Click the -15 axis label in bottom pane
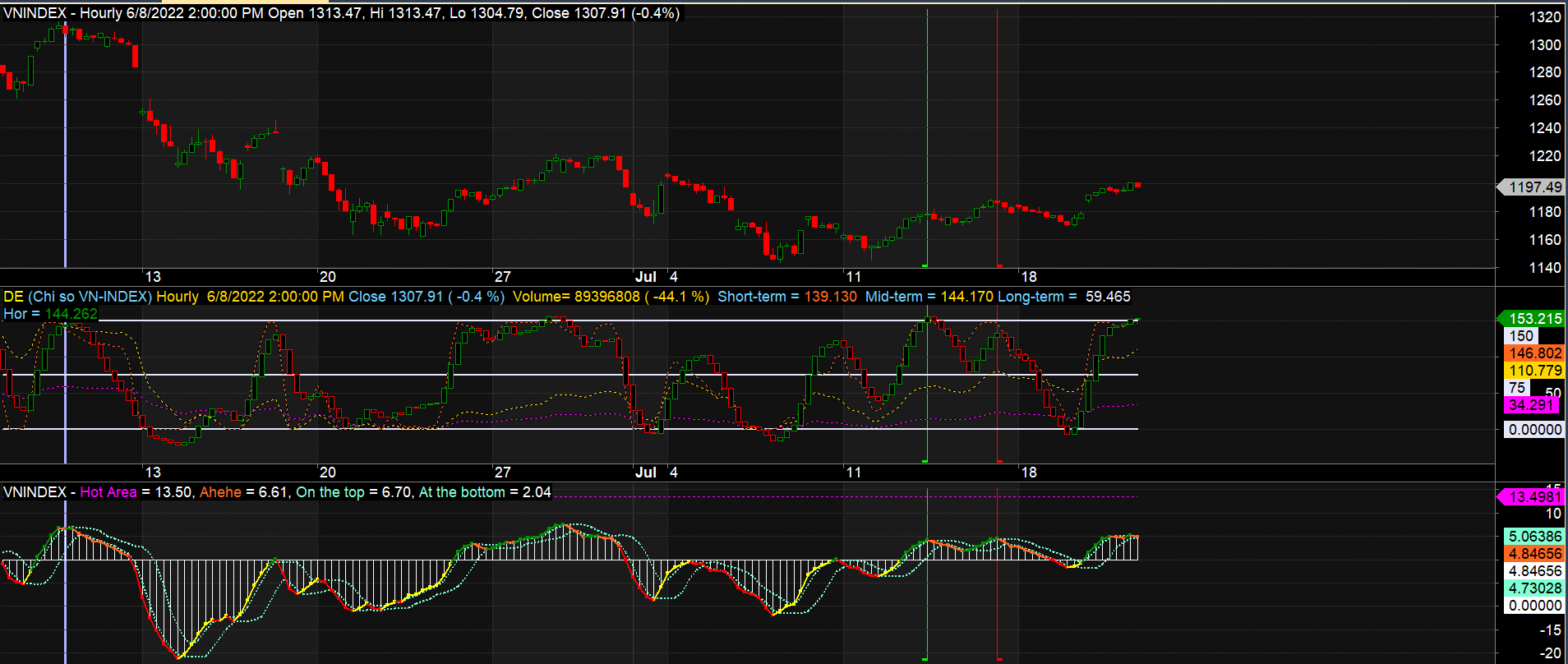 1550,630
